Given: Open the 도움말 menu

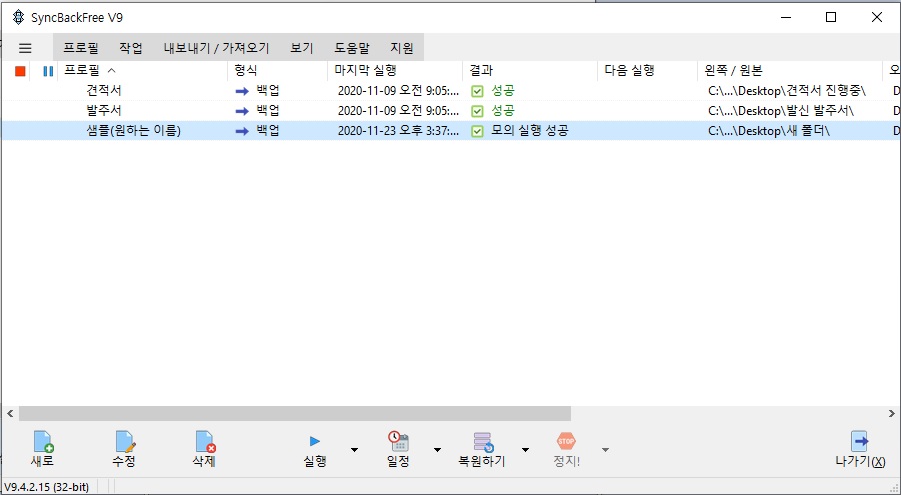Looking at the screenshot, I should pyautogui.click(x=352, y=48).
